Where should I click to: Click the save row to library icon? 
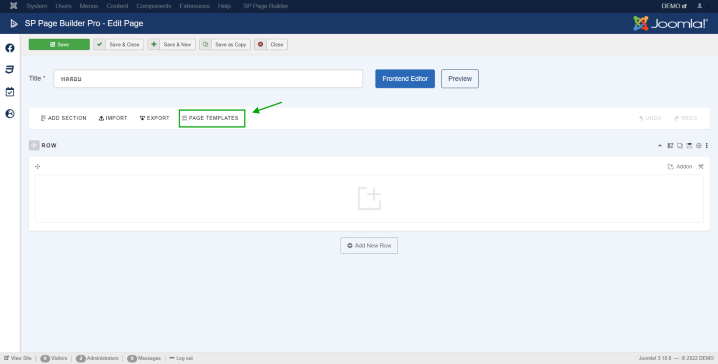(x=689, y=146)
